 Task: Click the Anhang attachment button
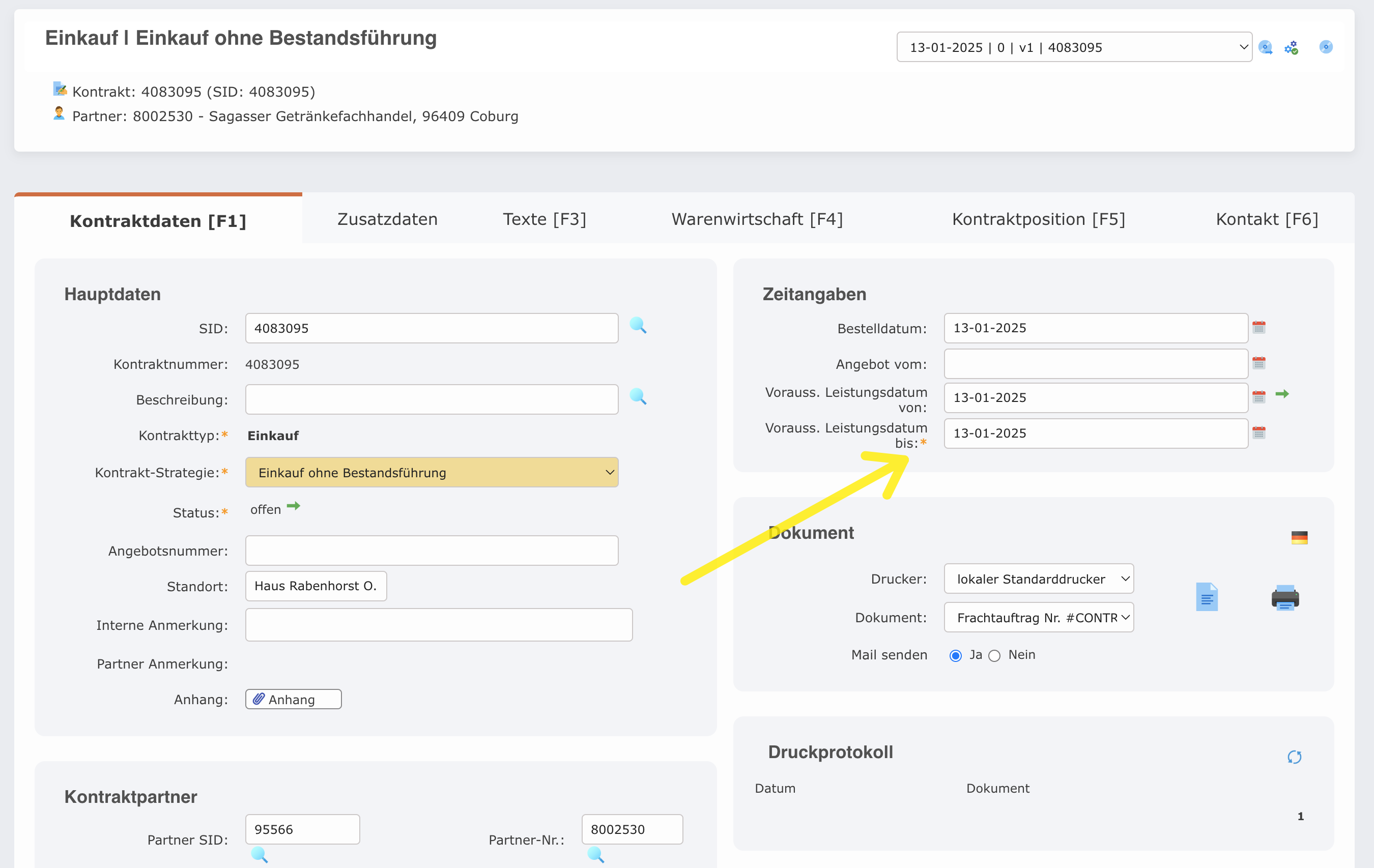tap(293, 699)
